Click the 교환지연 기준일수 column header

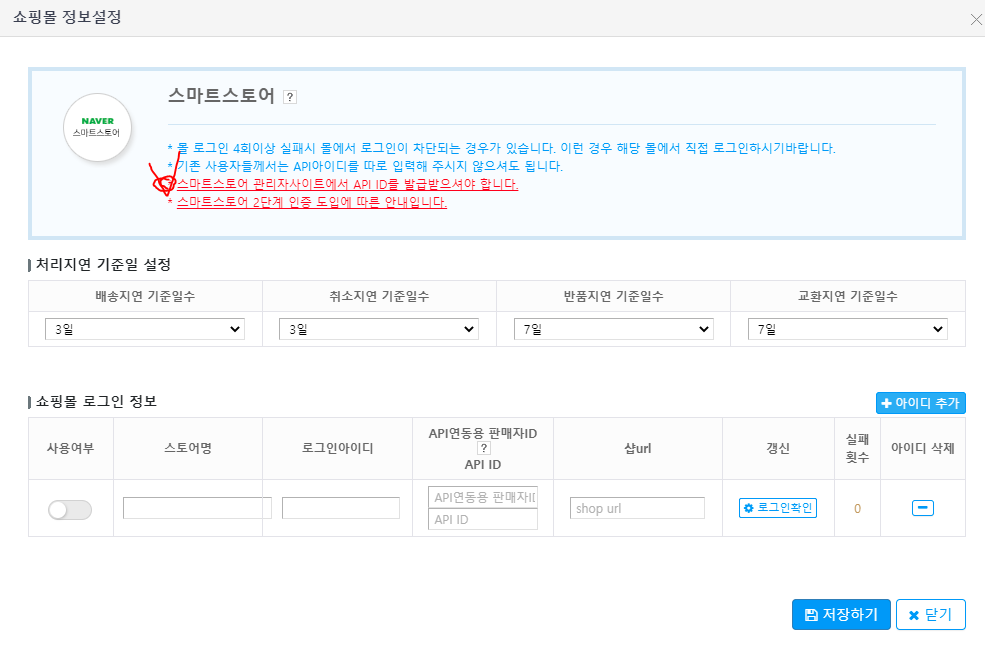[847, 296]
